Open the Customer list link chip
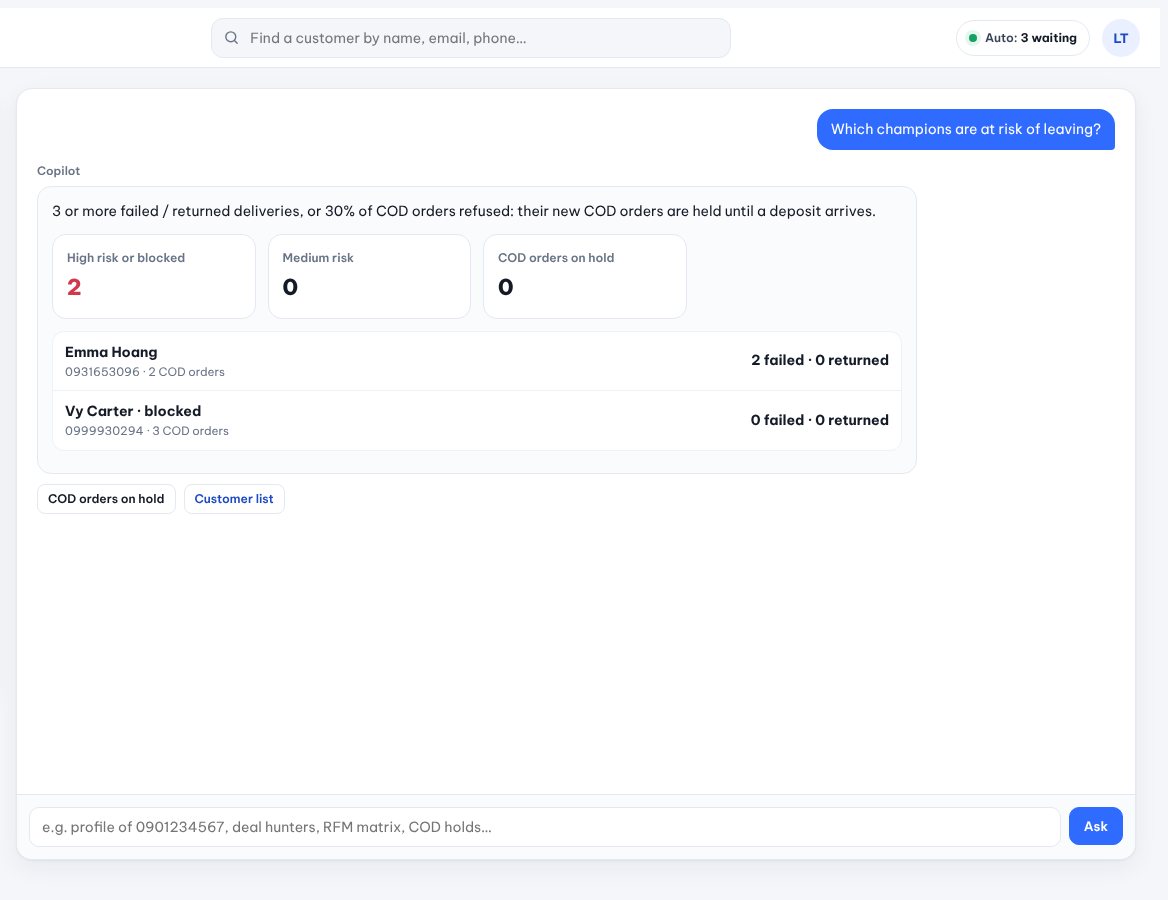The height and width of the screenshot is (900, 1168). pyautogui.click(x=234, y=499)
